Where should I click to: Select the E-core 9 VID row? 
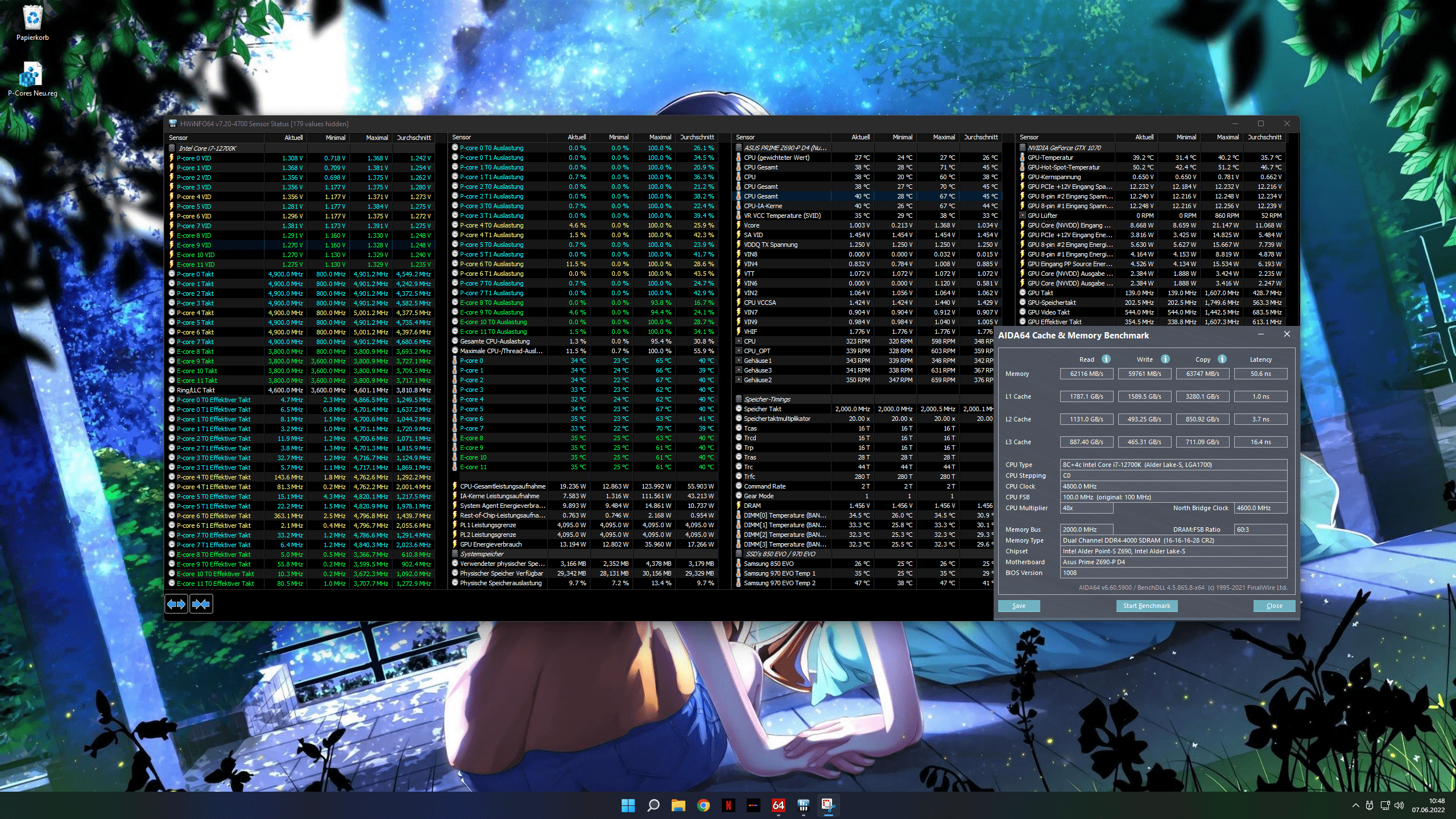coord(300,245)
